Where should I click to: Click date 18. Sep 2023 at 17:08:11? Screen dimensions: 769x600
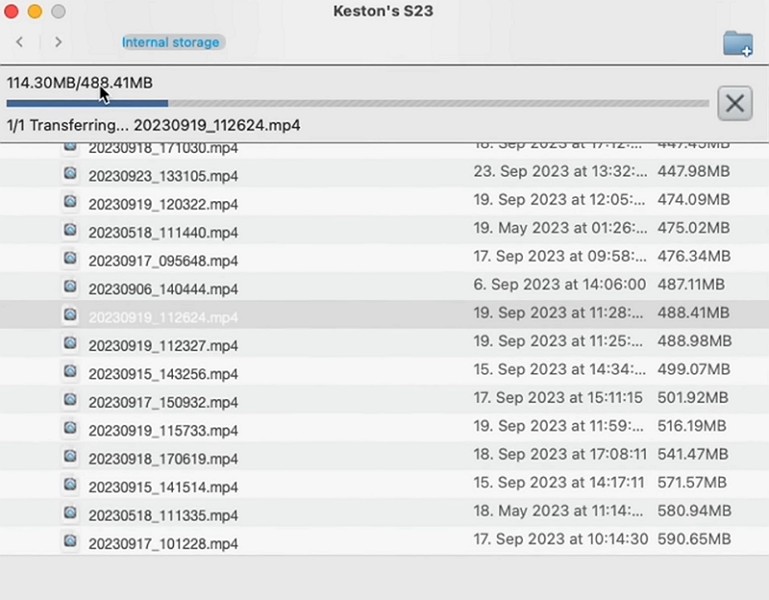tap(560, 454)
